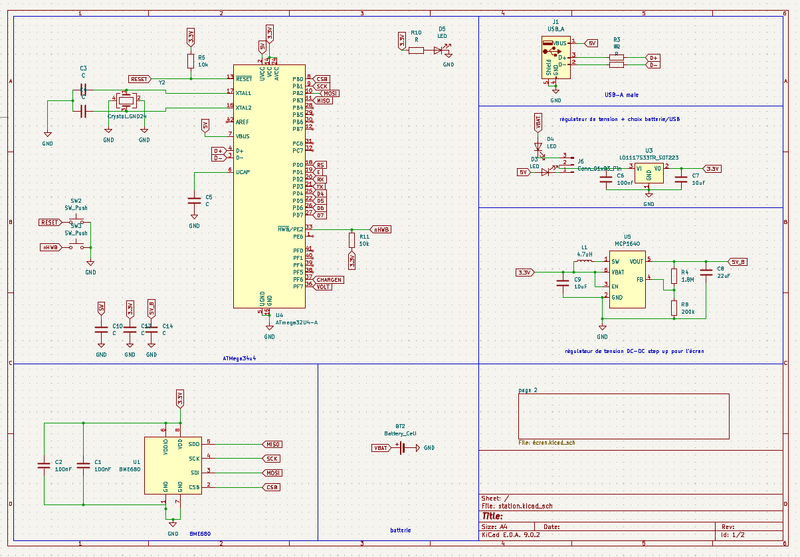This screenshot has height=557, width=800.
Task: Click the DC-DC step up annotation text
Action: pyautogui.click(x=634, y=351)
